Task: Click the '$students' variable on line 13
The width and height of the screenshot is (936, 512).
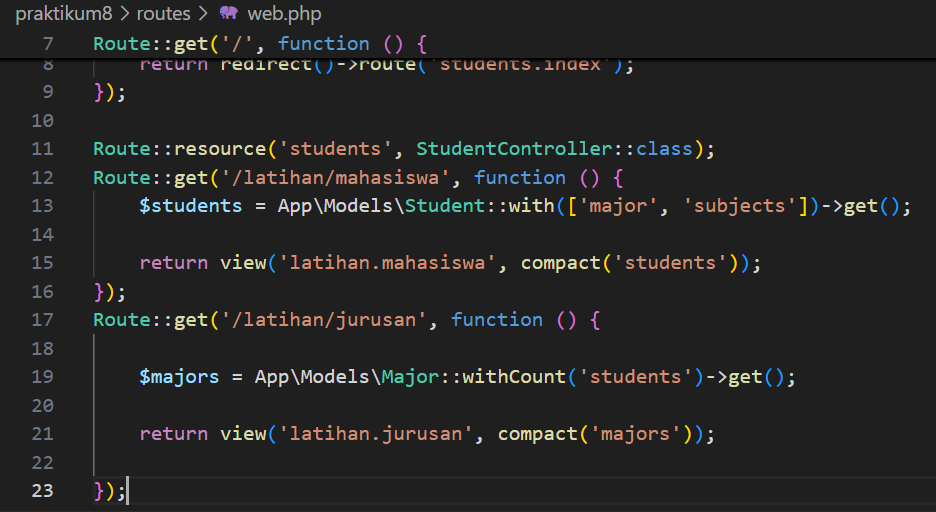Action: pos(190,206)
